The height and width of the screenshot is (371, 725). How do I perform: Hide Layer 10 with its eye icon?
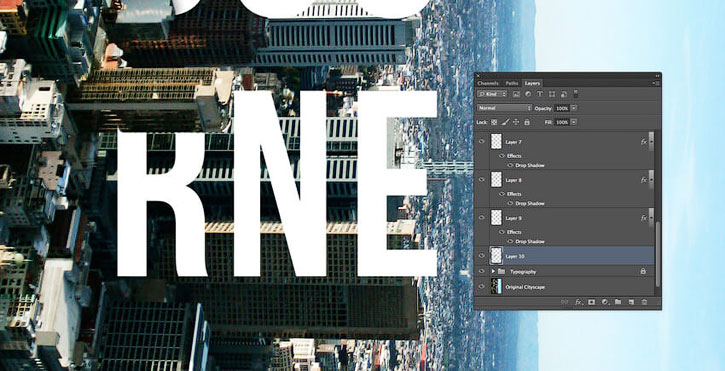(482, 255)
